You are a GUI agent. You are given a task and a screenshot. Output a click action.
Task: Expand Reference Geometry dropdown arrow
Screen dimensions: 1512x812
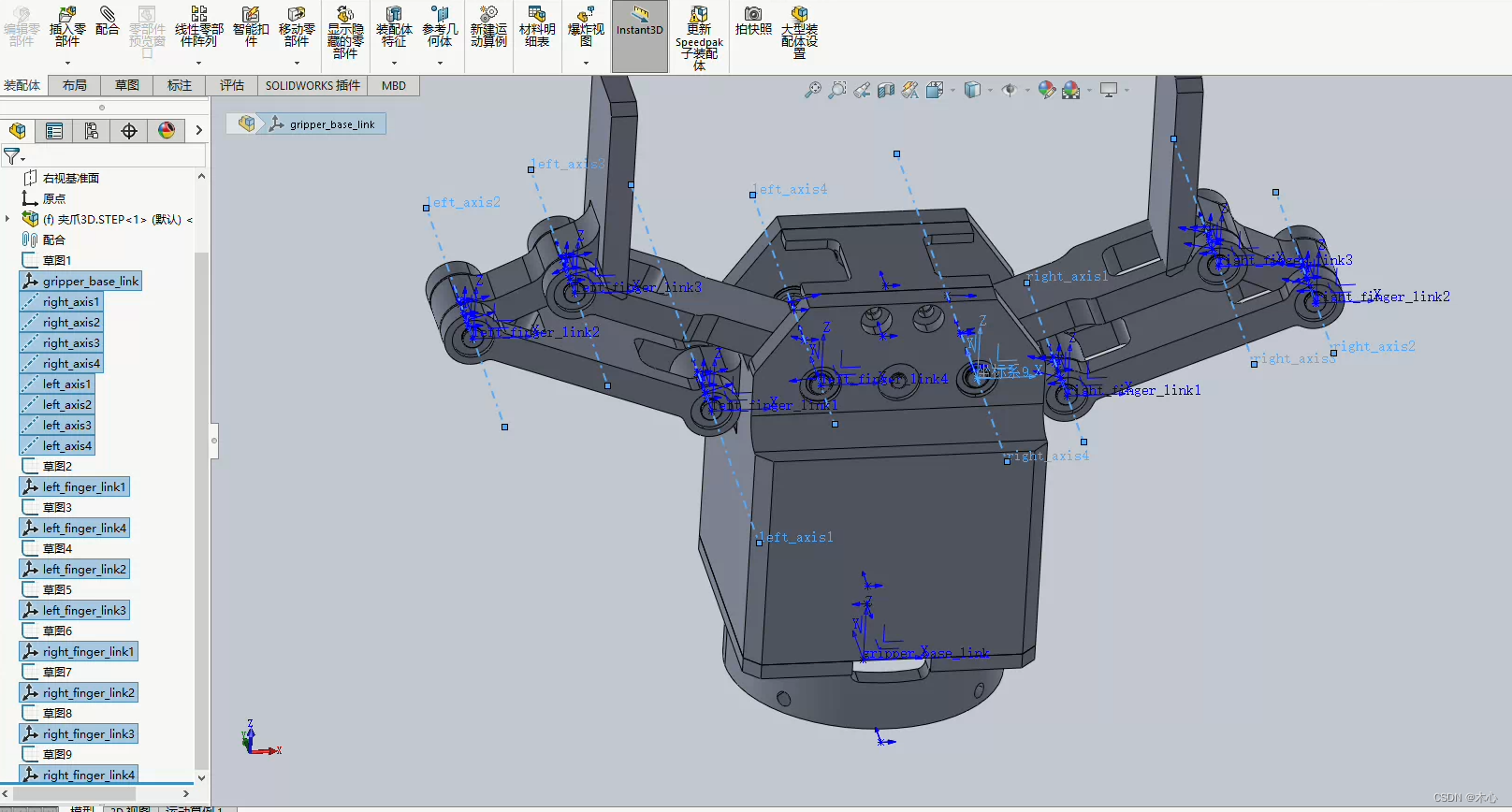[x=440, y=63]
